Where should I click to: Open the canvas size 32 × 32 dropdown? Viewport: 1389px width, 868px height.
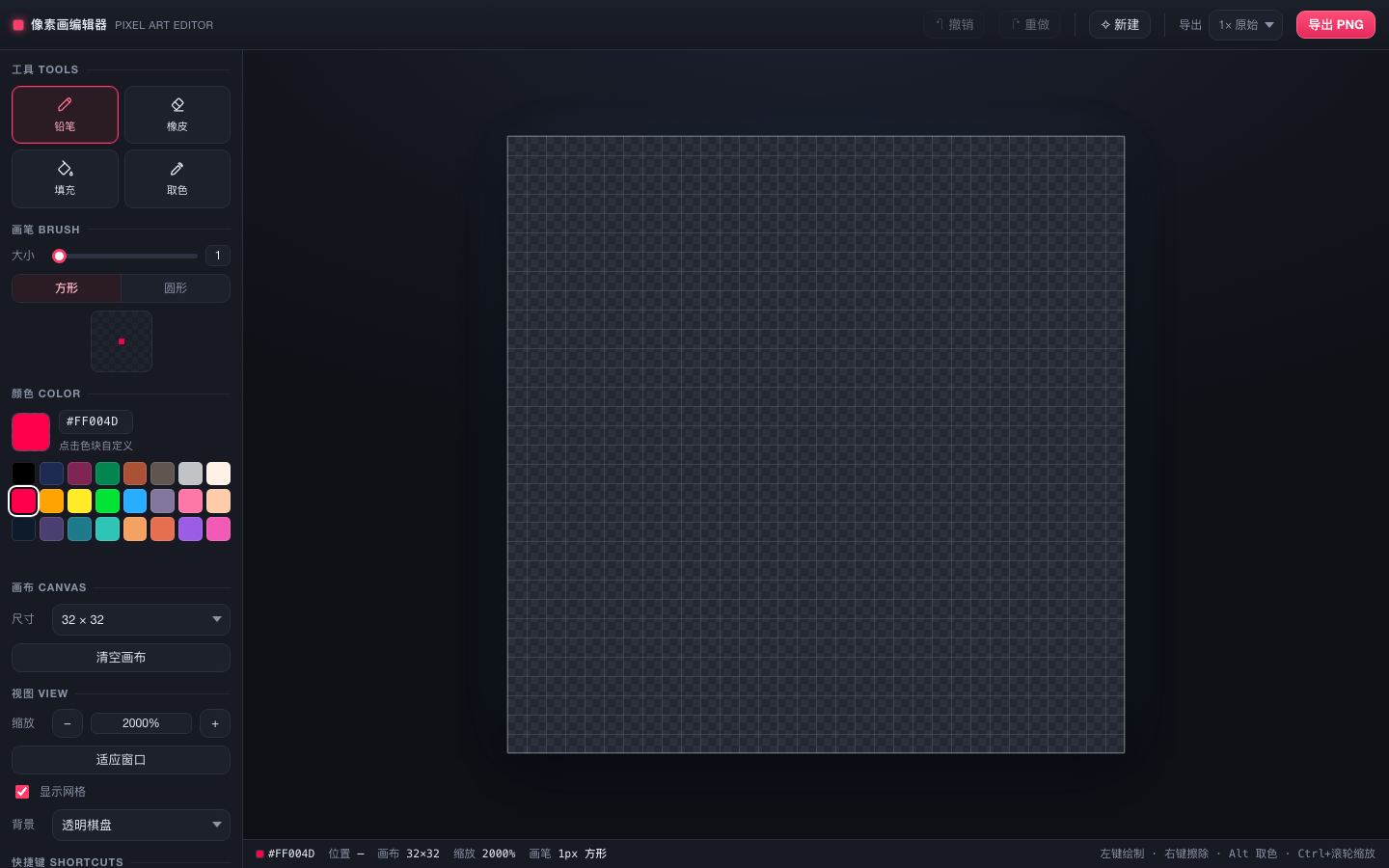click(x=141, y=619)
